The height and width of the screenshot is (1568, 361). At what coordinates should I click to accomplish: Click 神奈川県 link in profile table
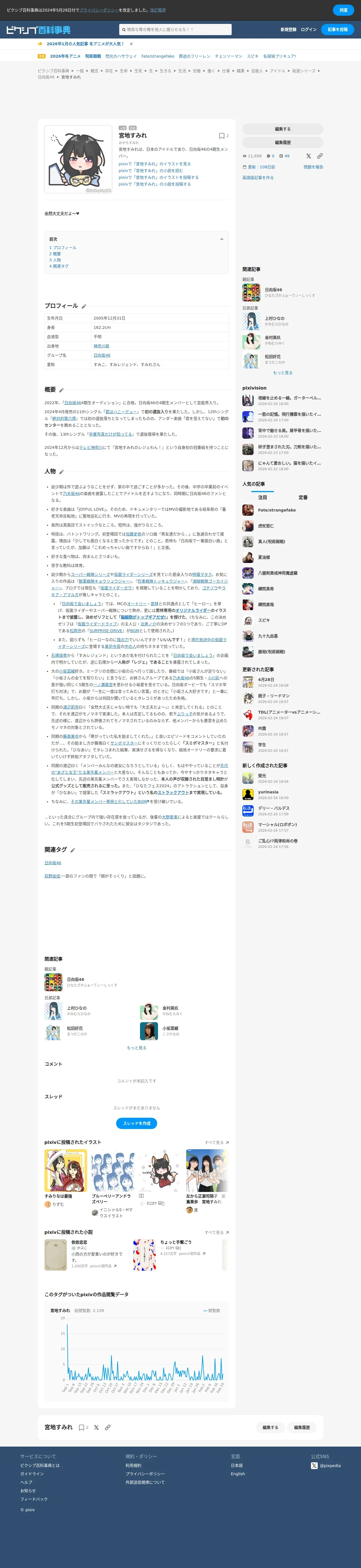(102, 346)
